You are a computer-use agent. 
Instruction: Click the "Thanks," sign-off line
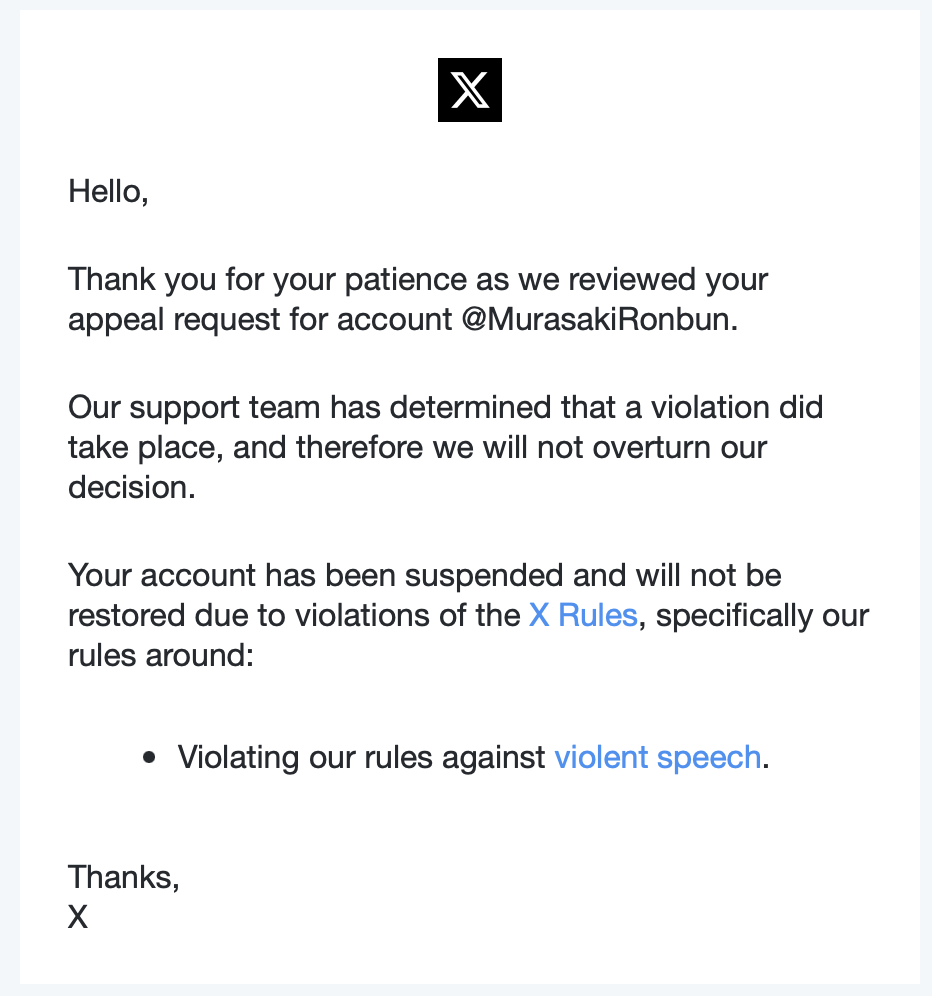(x=123, y=877)
